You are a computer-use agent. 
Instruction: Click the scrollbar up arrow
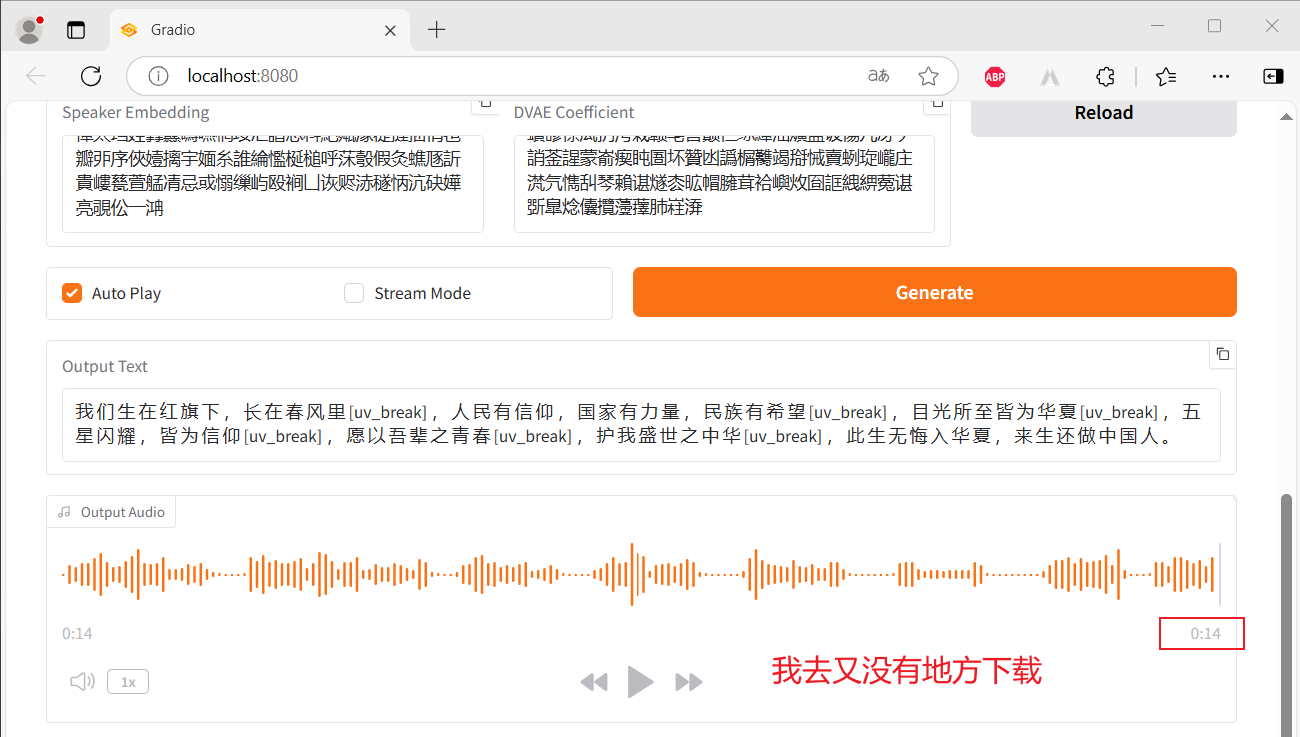pyautogui.click(x=1288, y=116)
